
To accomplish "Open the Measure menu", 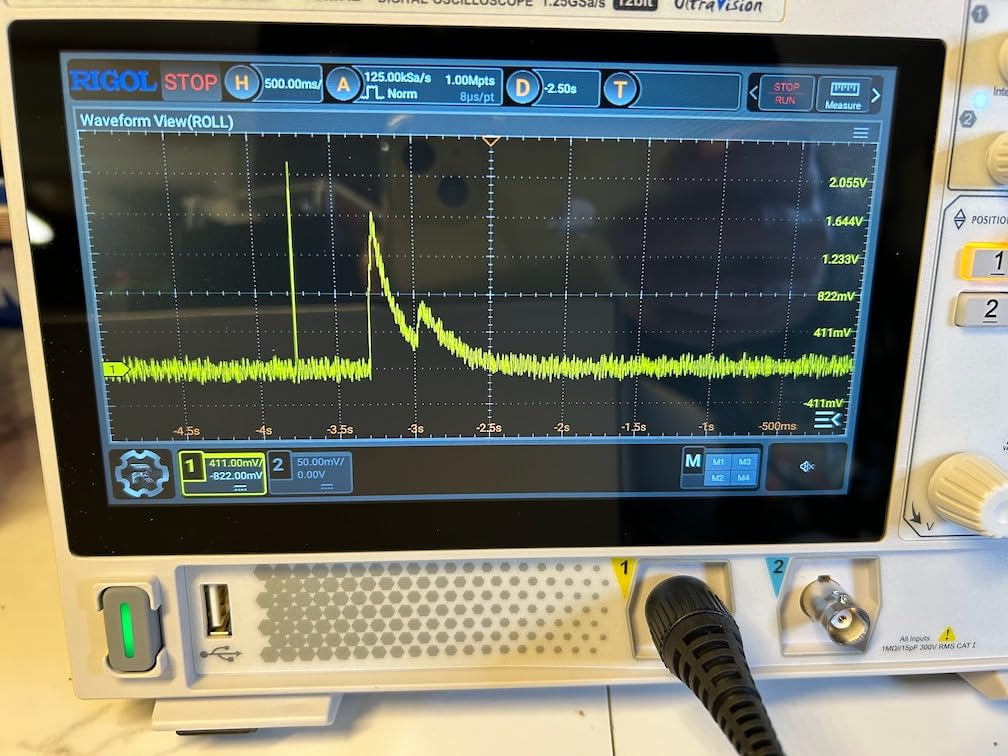I will point(843,94).
